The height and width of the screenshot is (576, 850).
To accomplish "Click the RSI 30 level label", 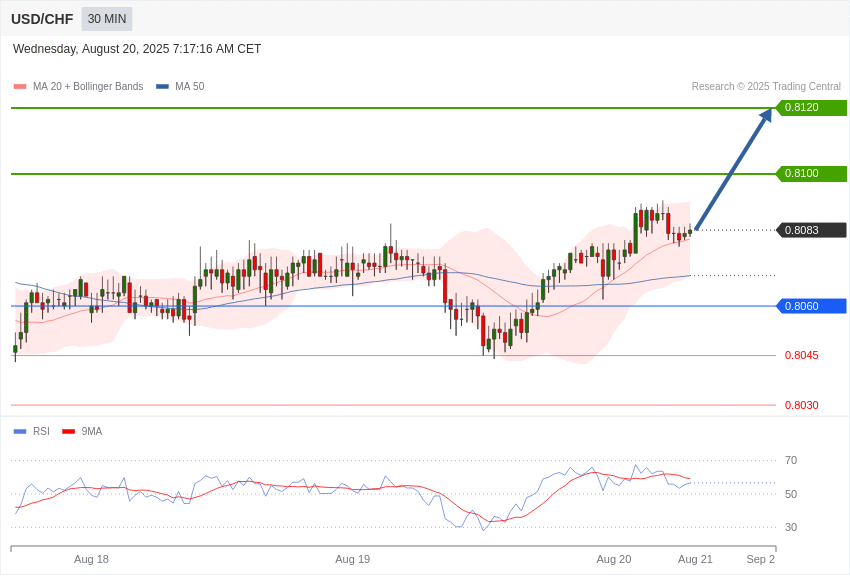I will [x=791, y=527].
